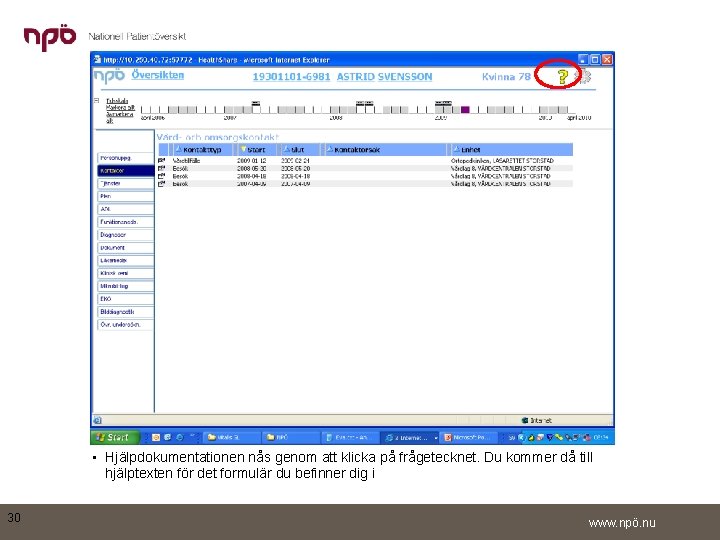
Task: Open help via the yellow question mark
Action: pyautogui.click(x=563, y=77)
